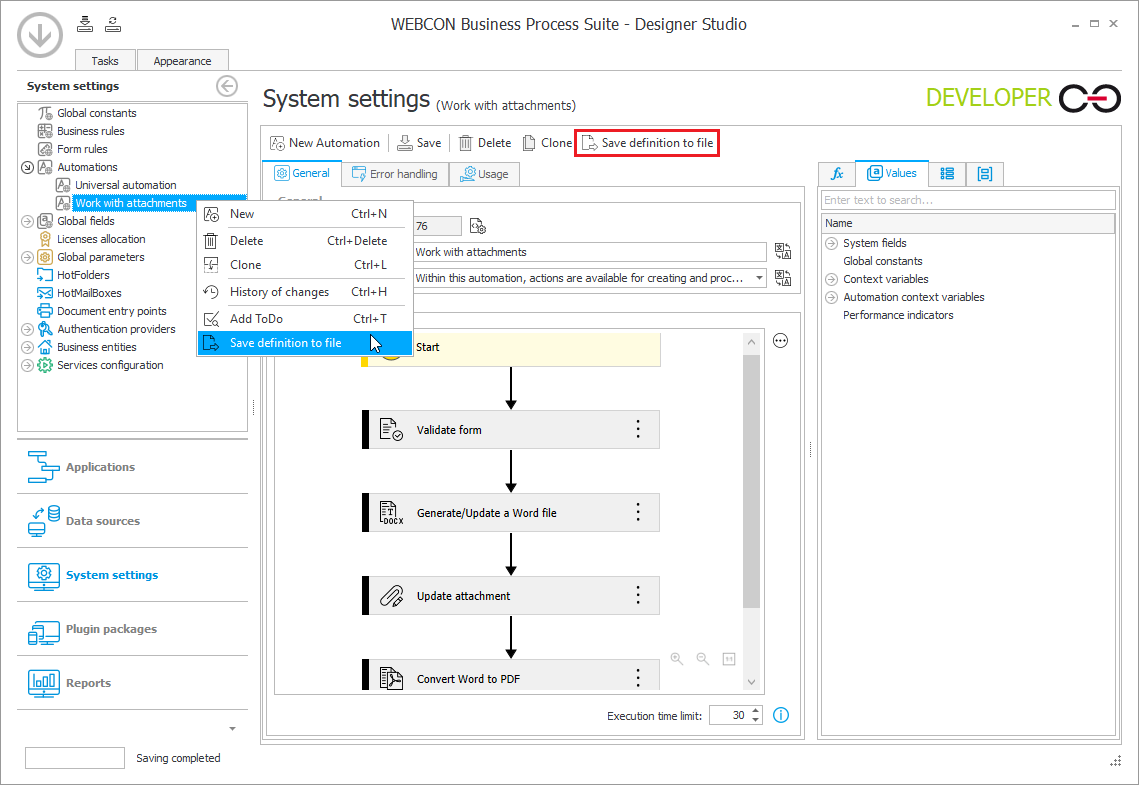Click the large round download arrow logo button
The image size is (1139, 785).
(x=40, y=34)
